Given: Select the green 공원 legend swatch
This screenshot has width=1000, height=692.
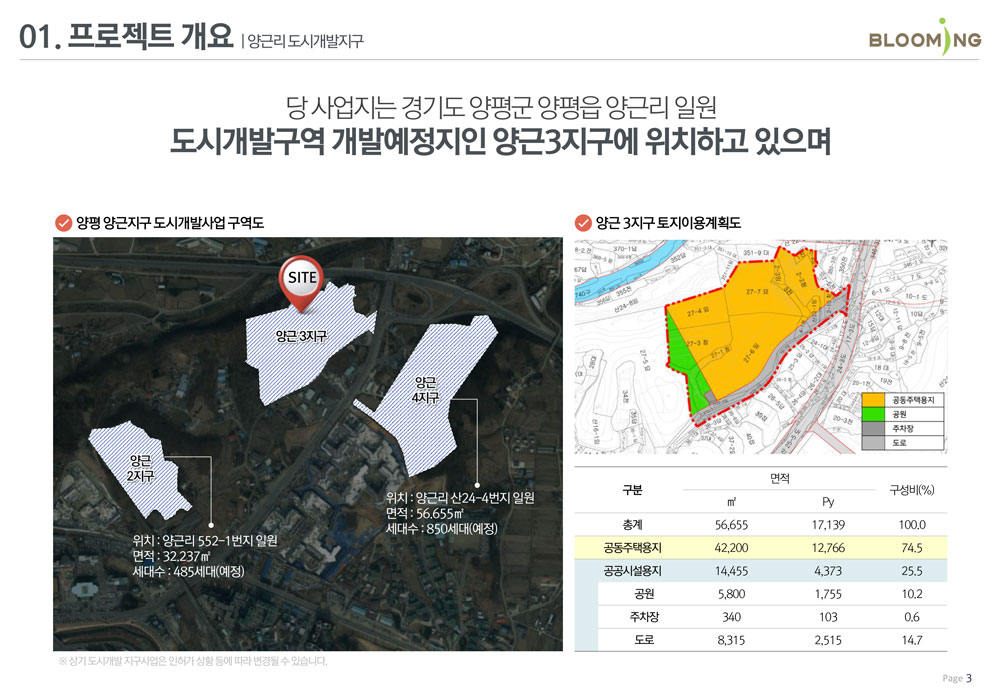Looking at the screenshot, I should click(873, 413).
